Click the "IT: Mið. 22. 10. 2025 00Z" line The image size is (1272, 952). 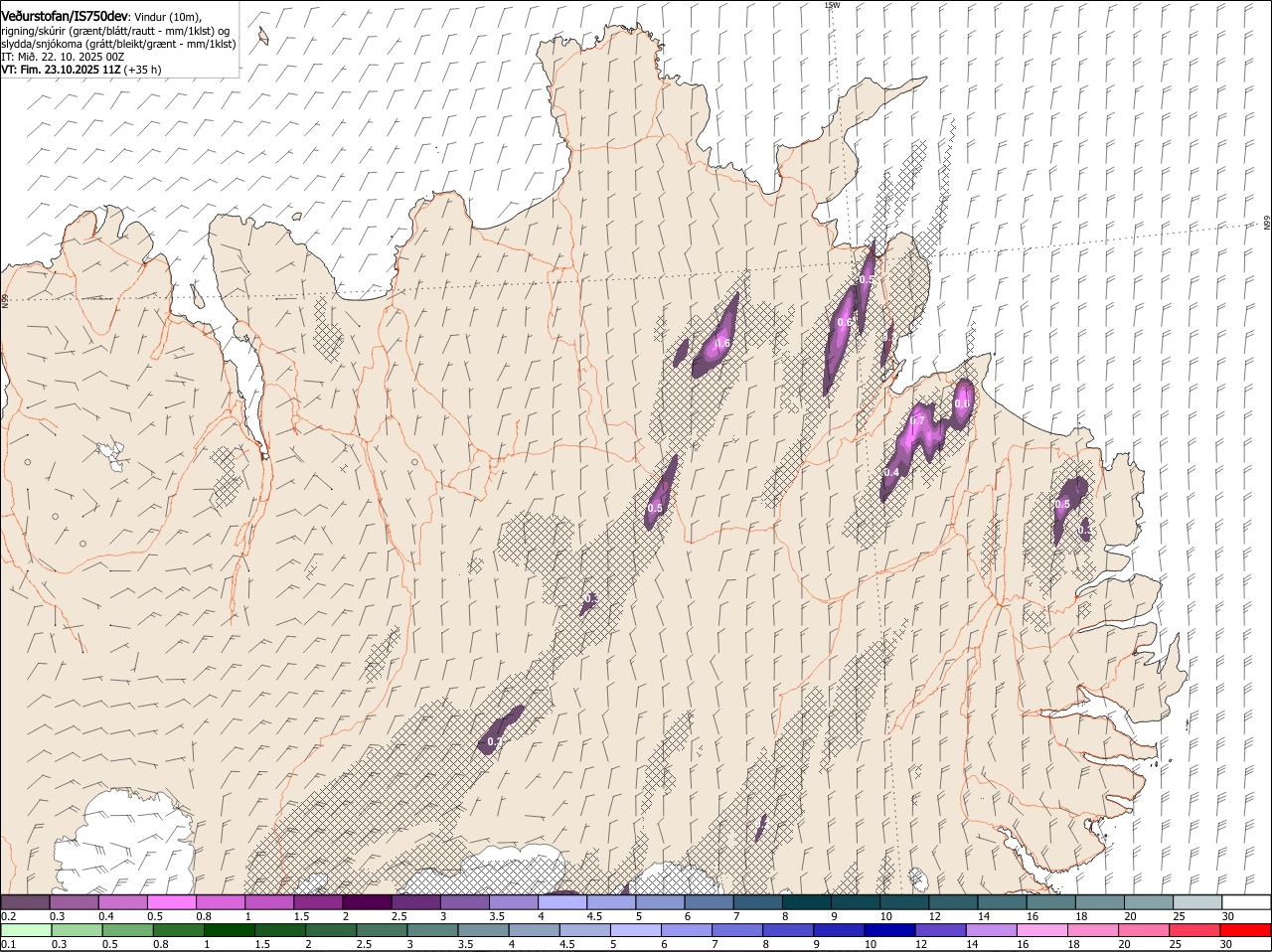pos(63,57)
